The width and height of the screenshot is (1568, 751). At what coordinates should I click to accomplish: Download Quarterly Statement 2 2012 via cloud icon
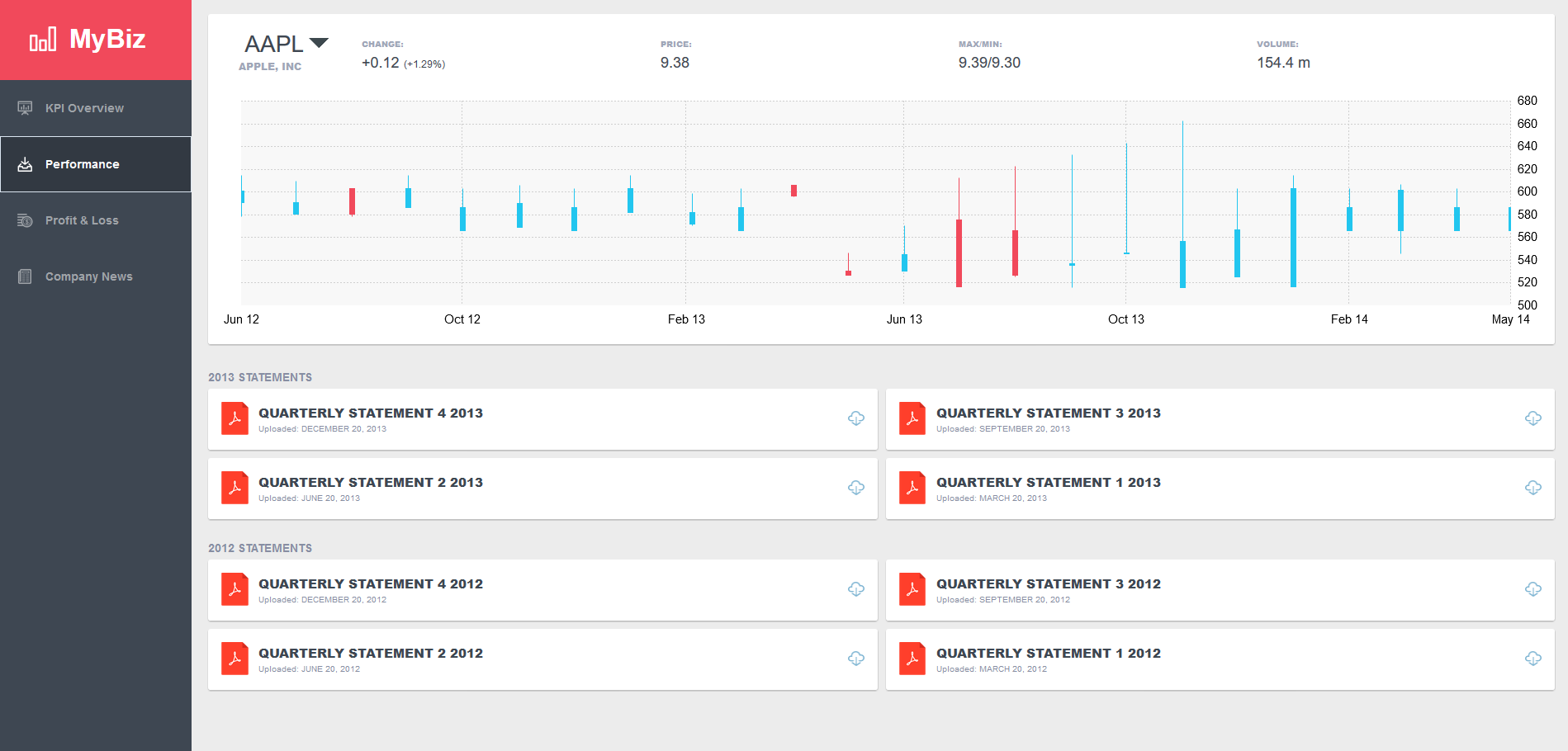click(x=856, y=659)
